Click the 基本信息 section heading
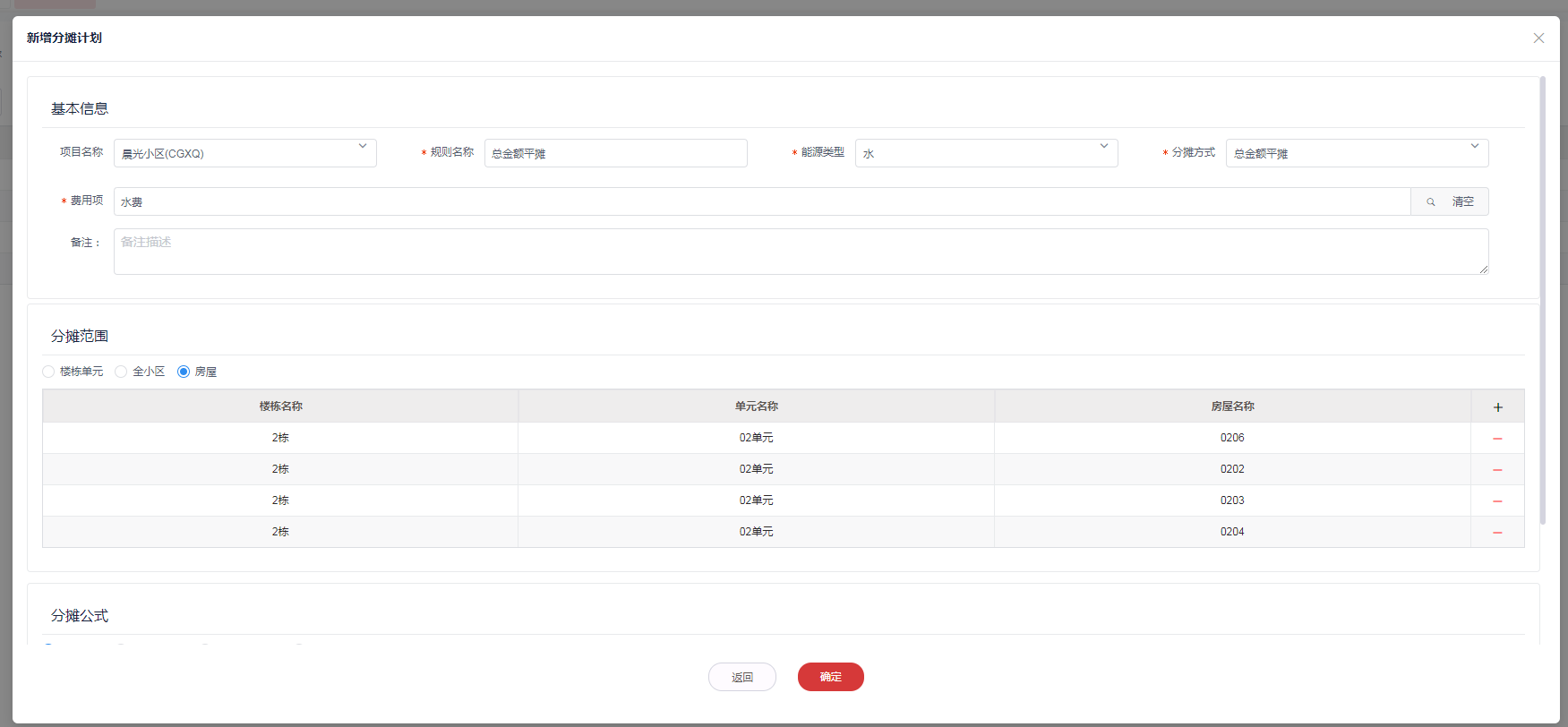This screenshot has width=1568, height=727. click(80, 108)
